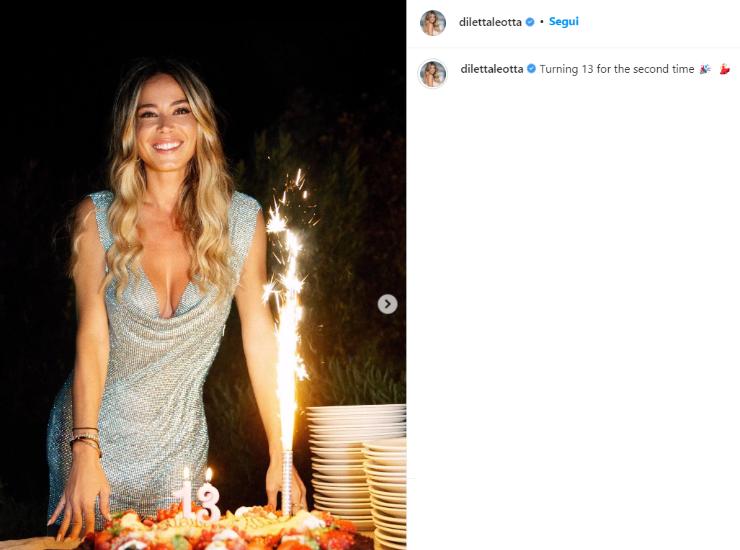This screenshot has height=550, width=740.
Task: Click the party popper emoji in caption
Action: pos(704,69)
